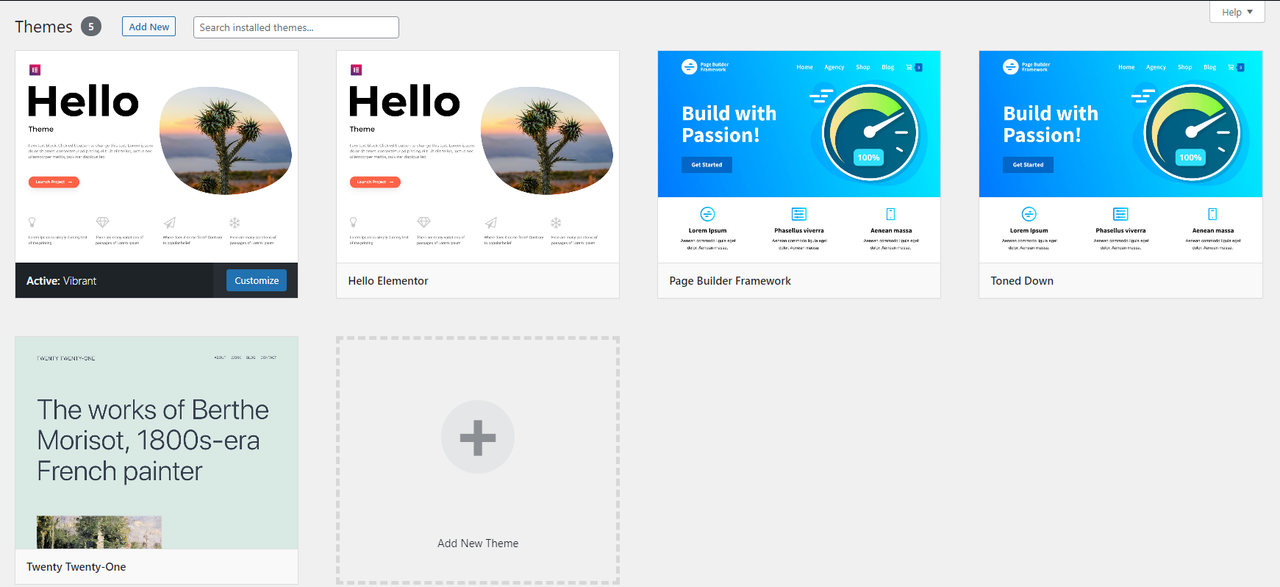Click the Active: Vibrant label
Viewport: 1280px width, 587px height.
pos(61,281)
